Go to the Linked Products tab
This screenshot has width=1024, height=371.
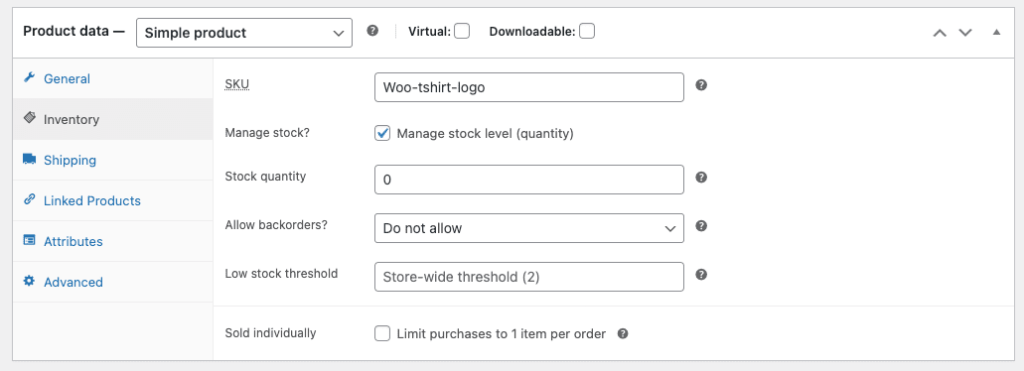point(113,201)
